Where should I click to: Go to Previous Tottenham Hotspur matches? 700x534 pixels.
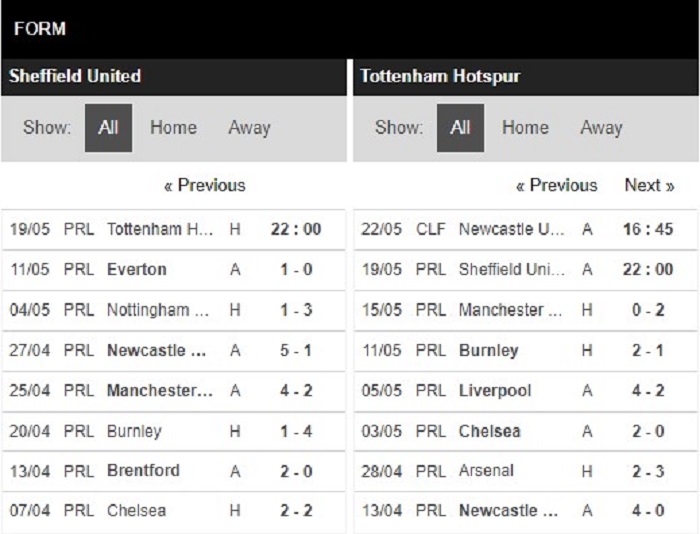pos(557,185)
